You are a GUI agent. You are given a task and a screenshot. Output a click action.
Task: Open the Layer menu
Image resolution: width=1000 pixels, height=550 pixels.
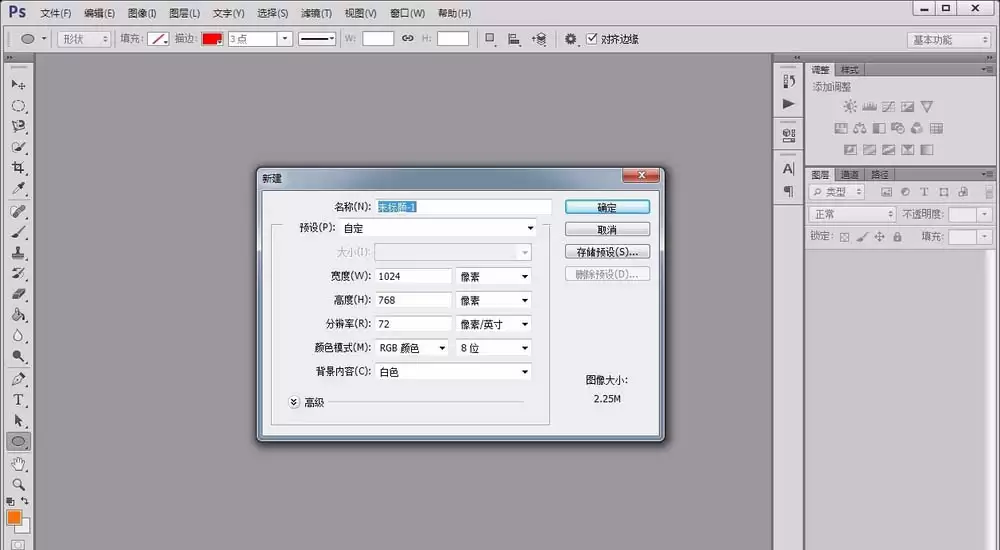point(185,13)
